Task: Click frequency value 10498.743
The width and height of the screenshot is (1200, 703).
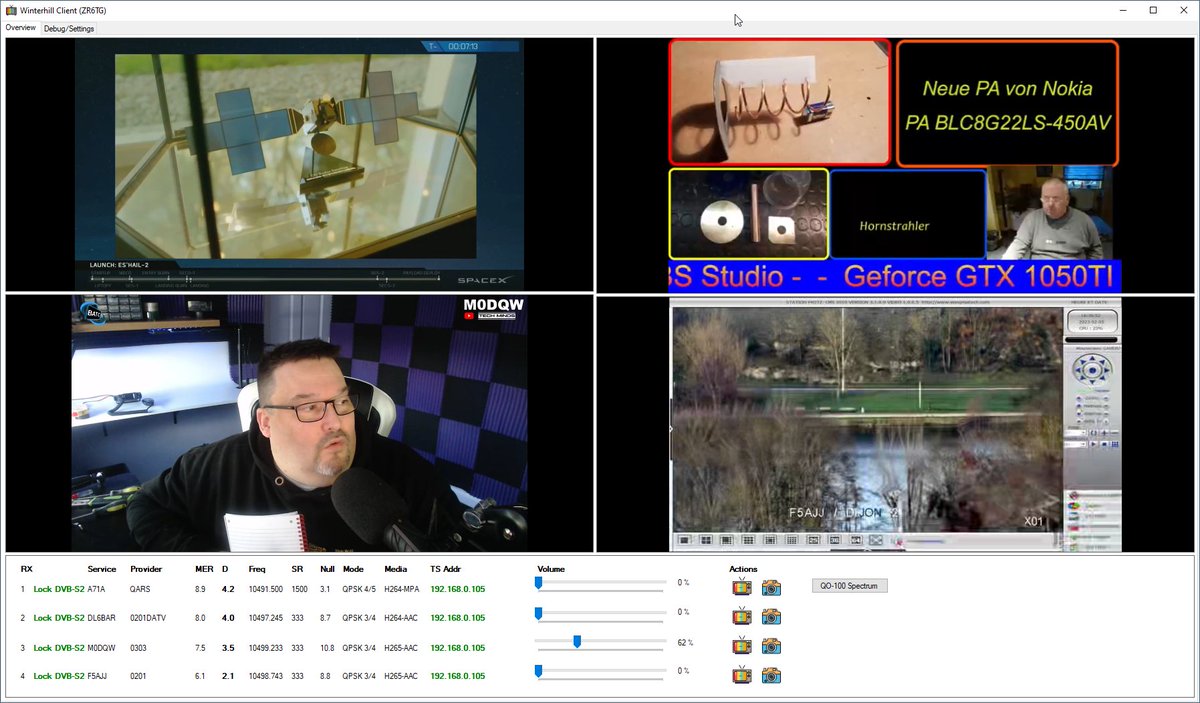Action: pos(266,676)
